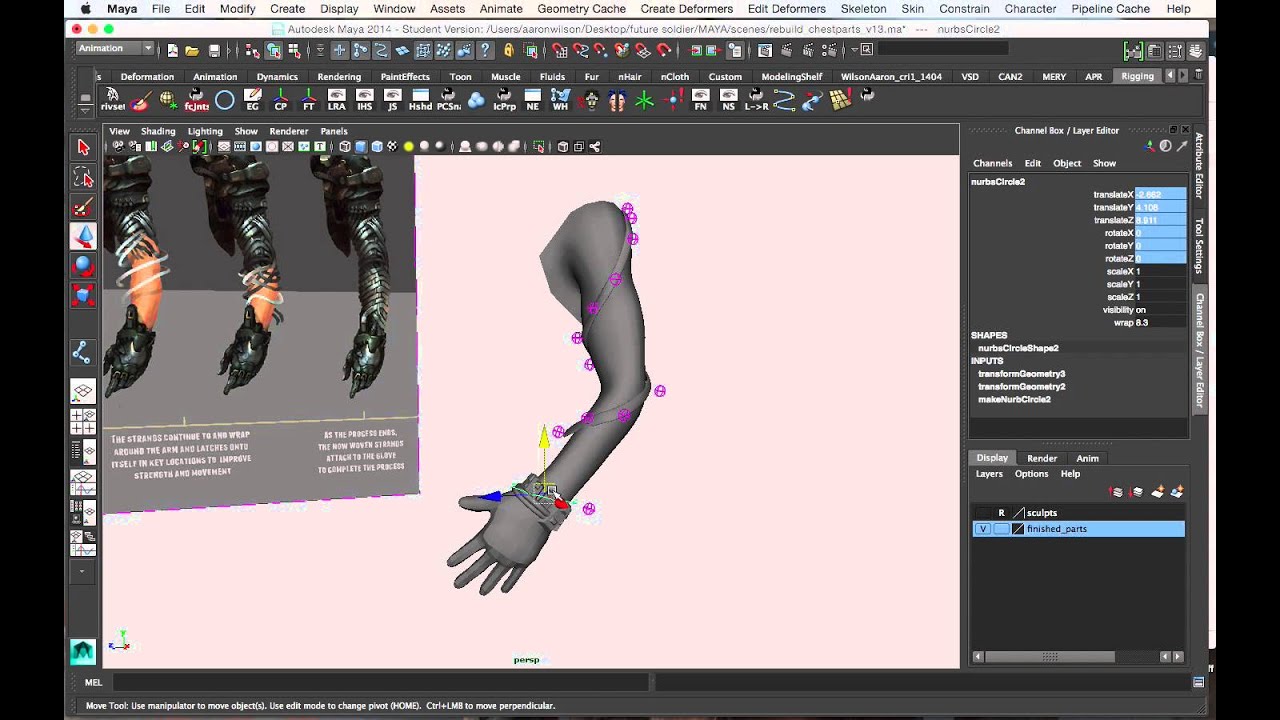Select the arrow Select tool in toolbox
This screenshot has height=720, width=1280.
(83, 147)
